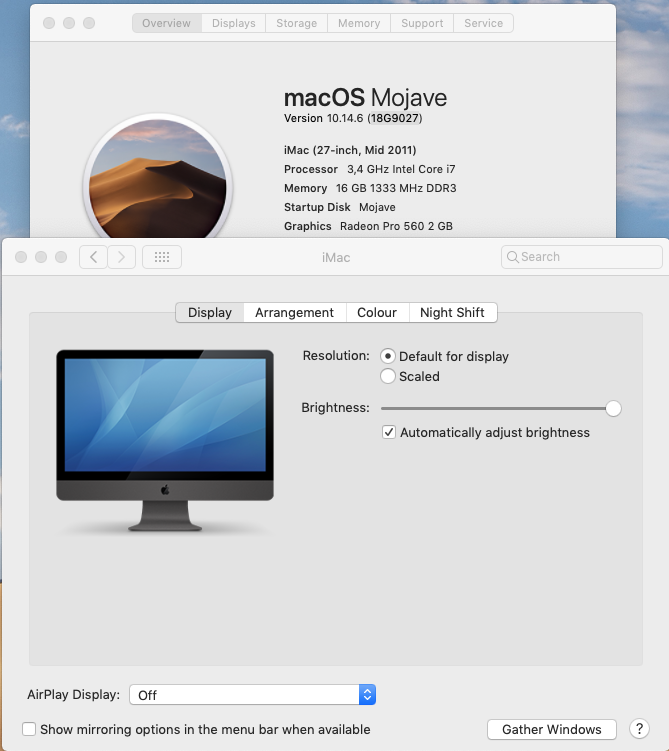
Task: Minimize the About This Mac window
Action: [69, 23]
